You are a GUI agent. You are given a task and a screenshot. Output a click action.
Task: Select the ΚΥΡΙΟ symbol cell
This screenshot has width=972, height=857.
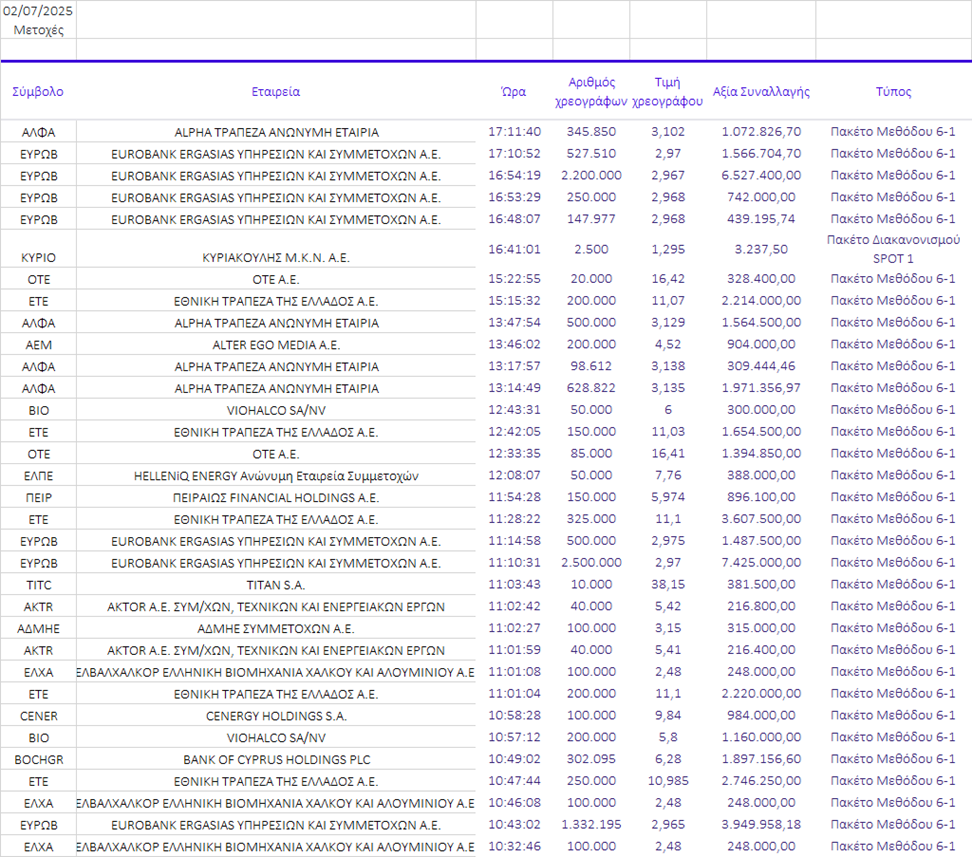(38, 257)
